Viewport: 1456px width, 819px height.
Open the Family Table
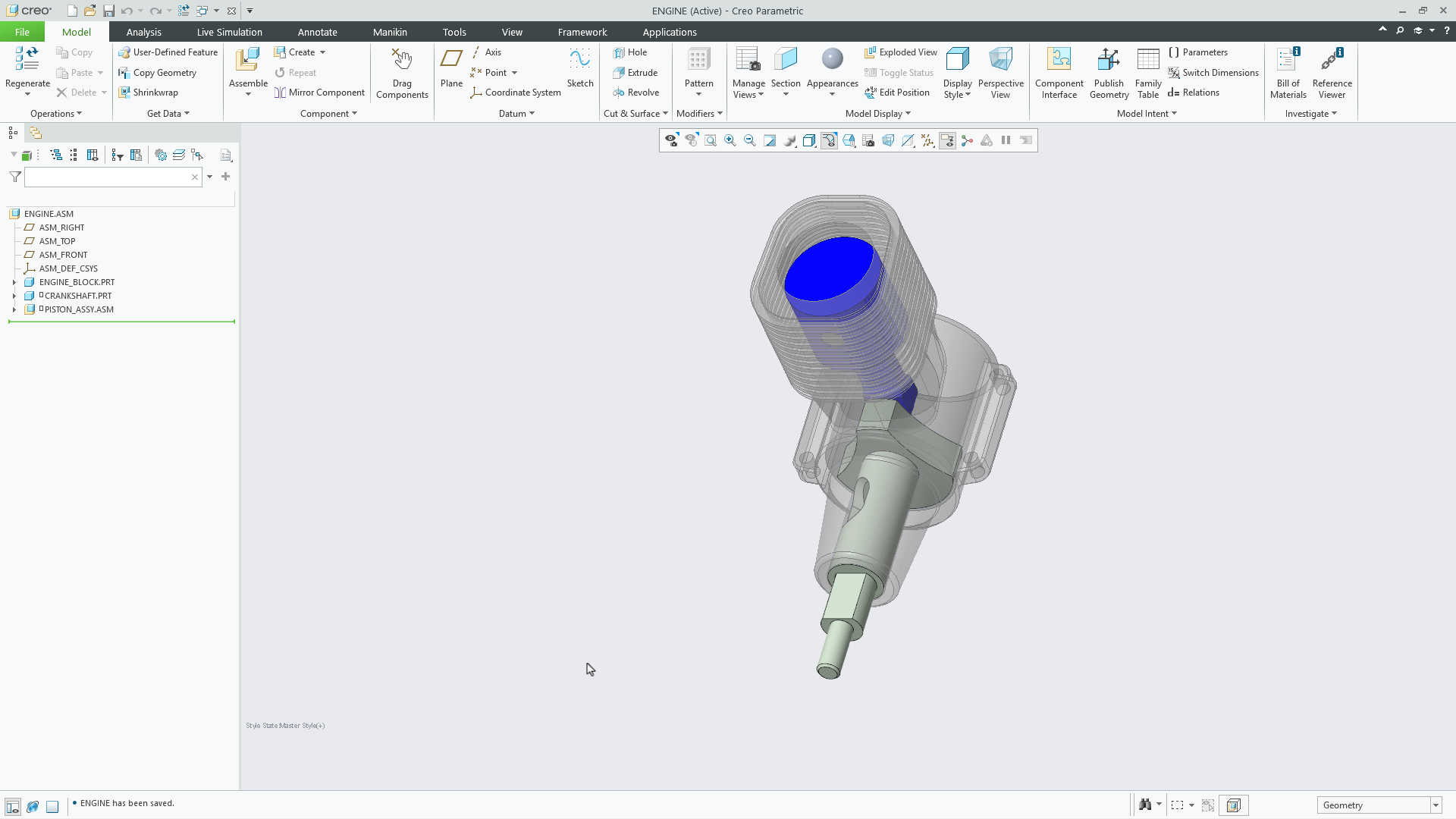[x=1148, y=73]
